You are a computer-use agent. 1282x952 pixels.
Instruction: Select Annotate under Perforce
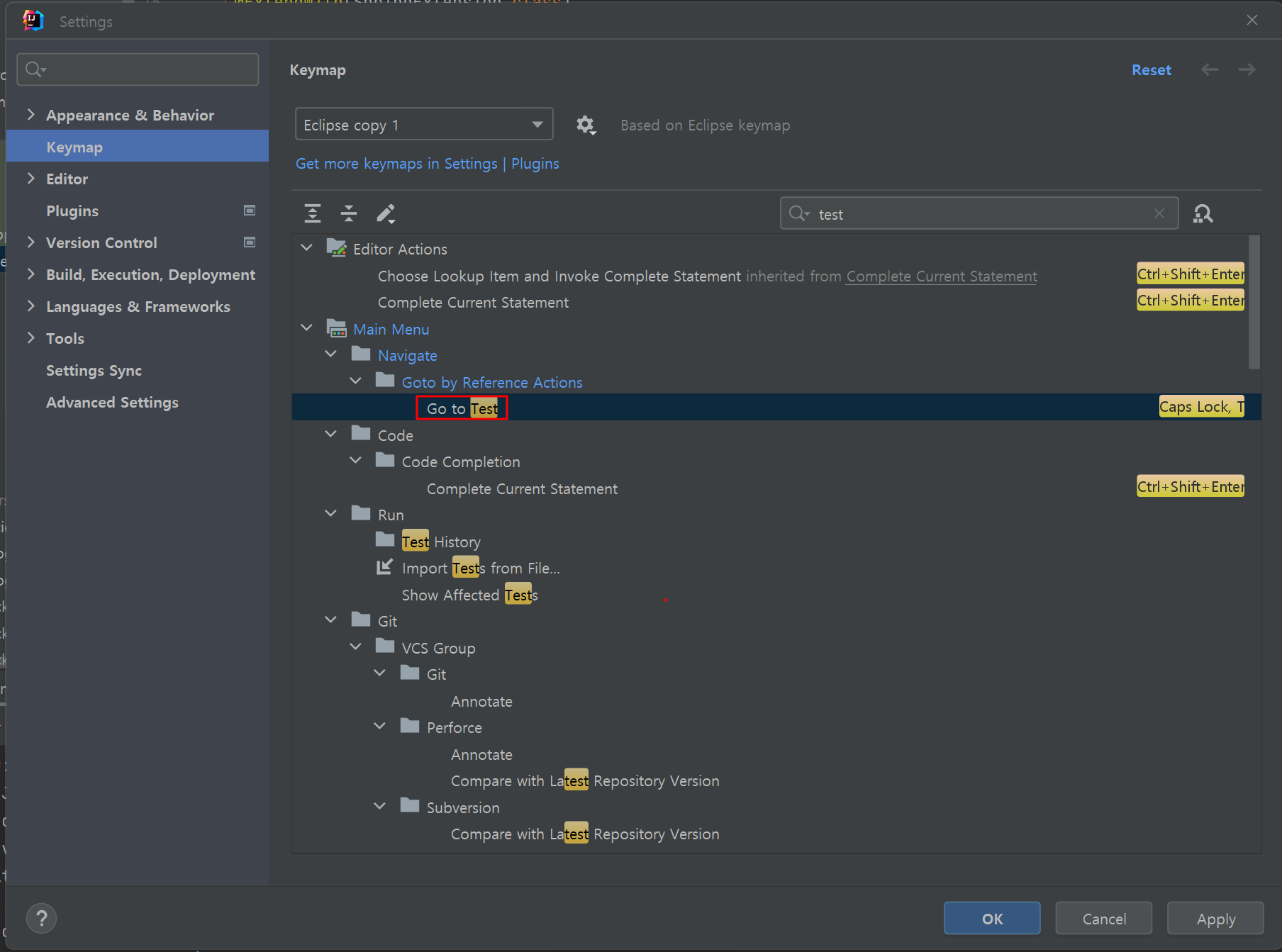click(481, 754)
